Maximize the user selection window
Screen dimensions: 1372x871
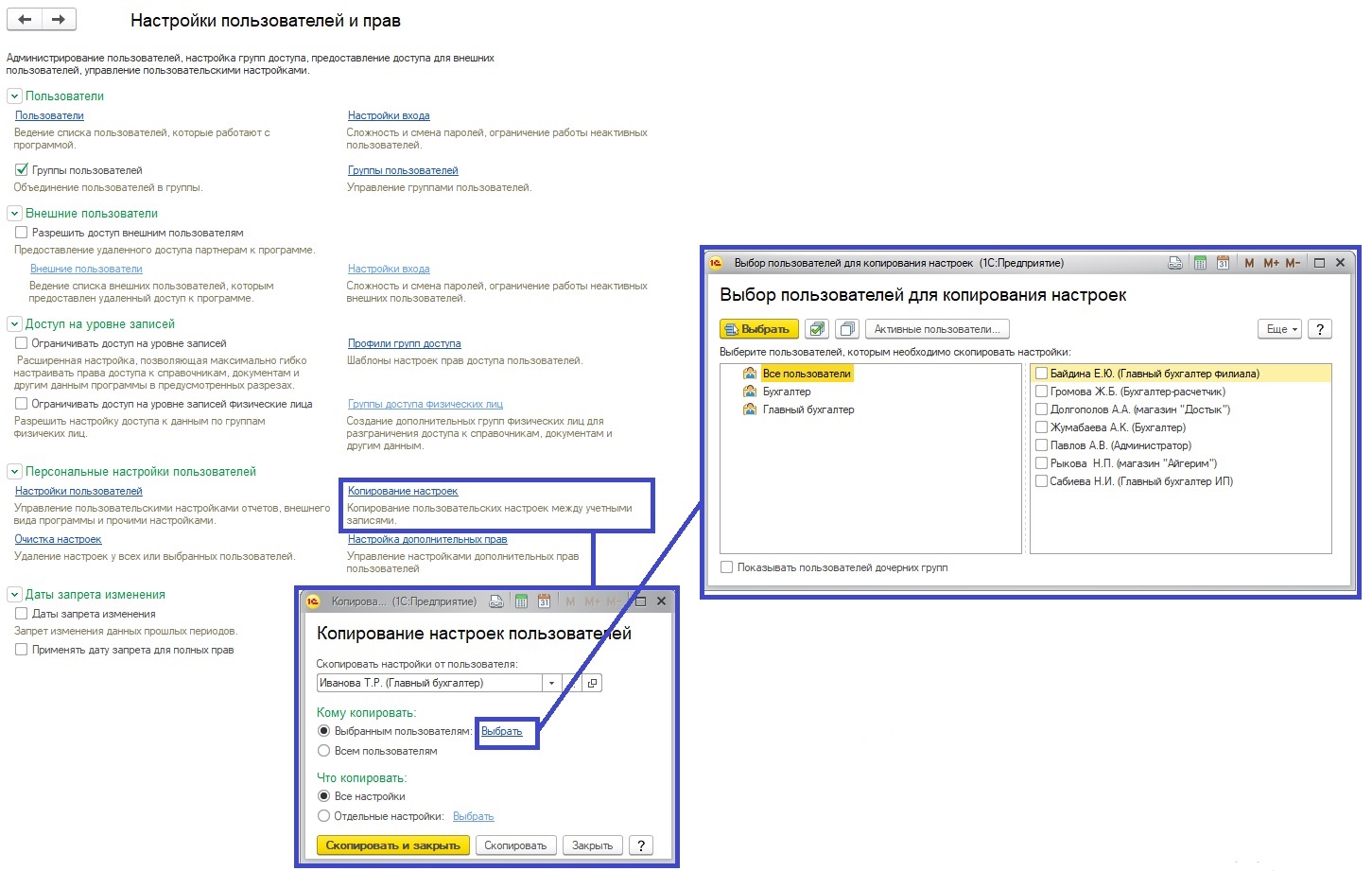point(1319,263)
